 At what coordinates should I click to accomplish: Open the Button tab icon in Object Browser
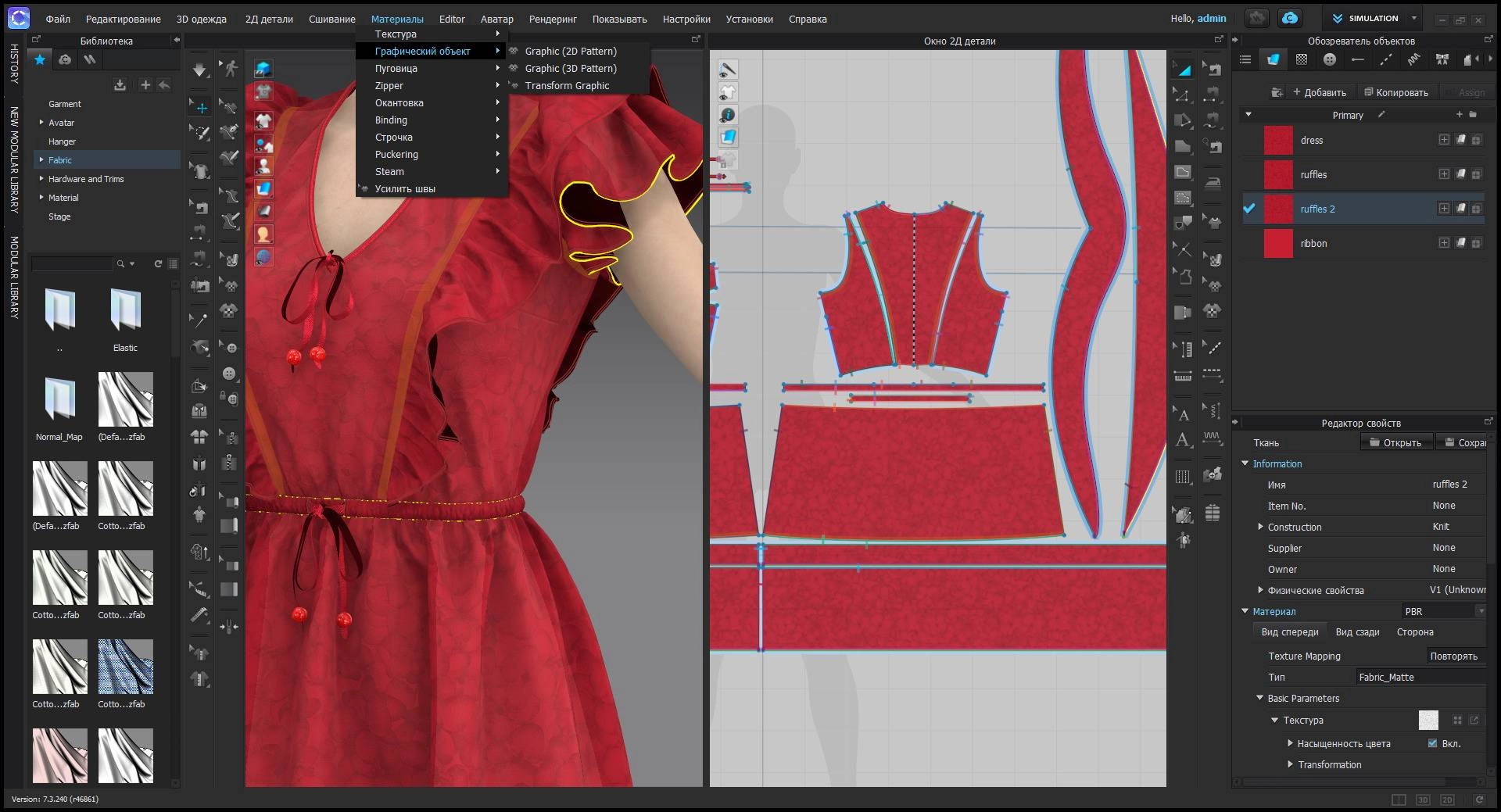[1329, 59]
